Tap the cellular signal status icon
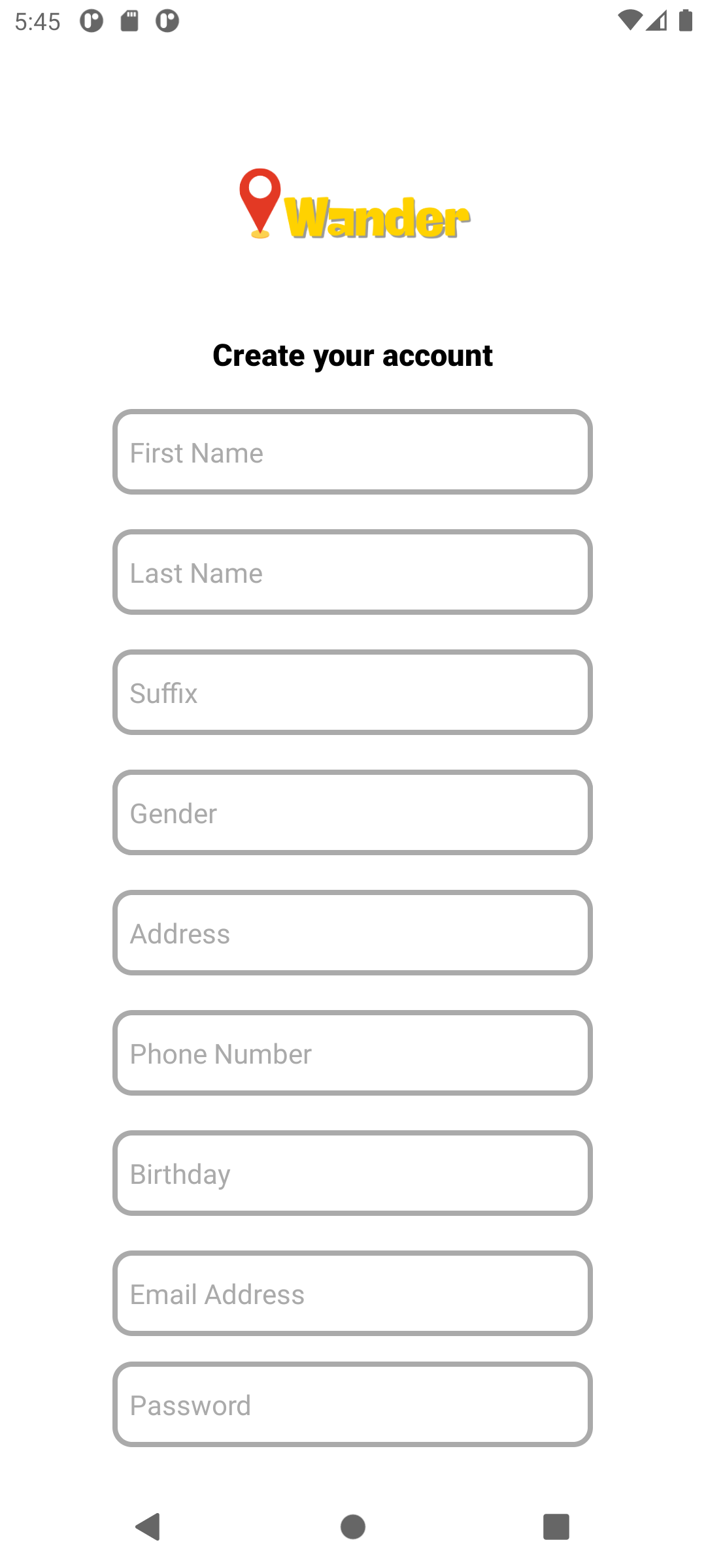This screenshot has height=1568, width=706. (x=656, y=21)
